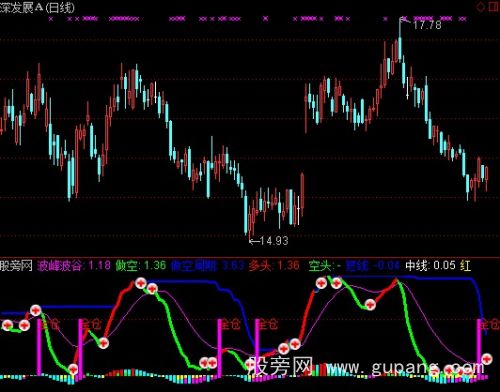Click the 波峰波谷: 1.18 indicator value
Screen dimensions: 500x392
point(74,266)
